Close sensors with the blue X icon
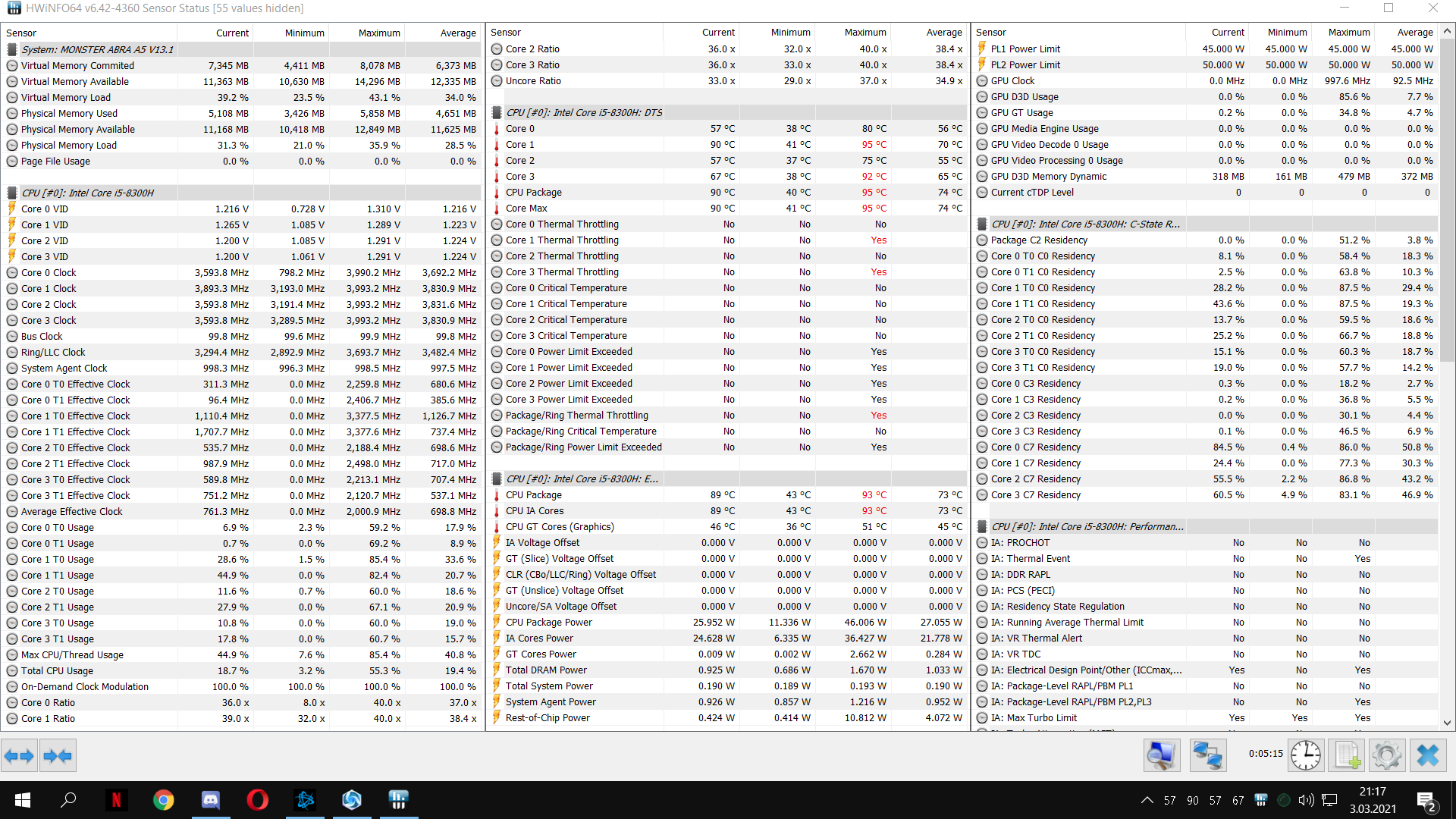This screenshot has width=1456, height=819. tap(1427, 756)
